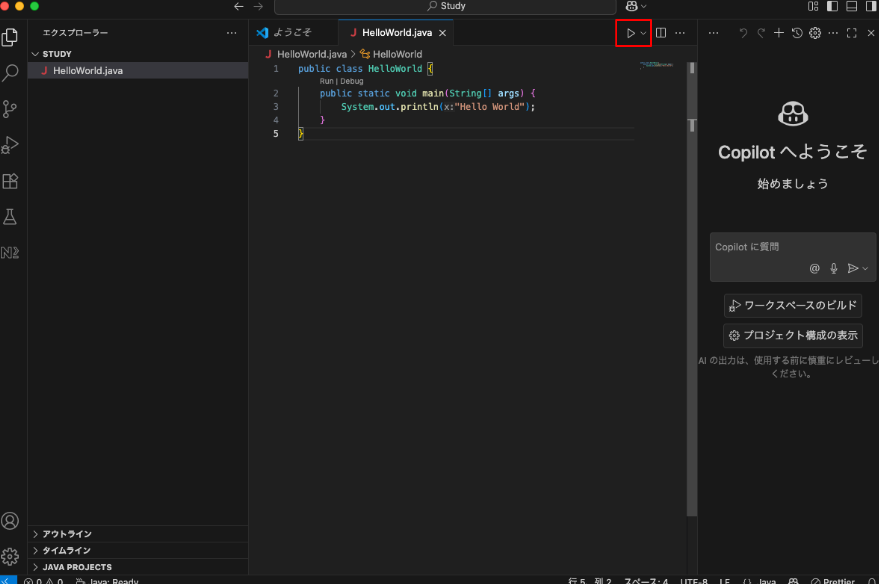Screen dimensions: 879x584
Task: Expand the JAVA PROJECTS section
Action: click(x=137, y=567)
